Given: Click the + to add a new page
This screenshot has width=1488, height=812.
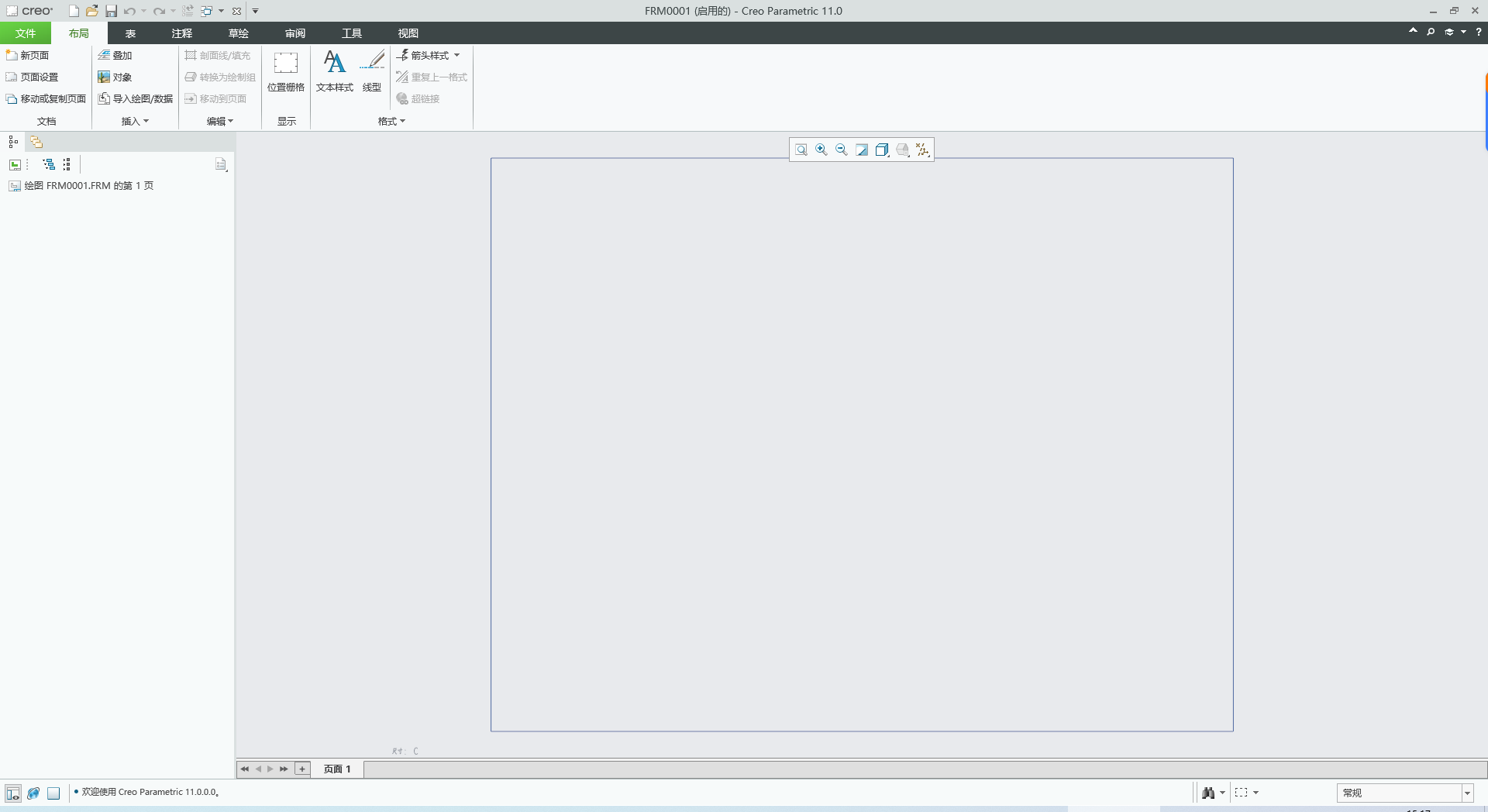Looking at the screenshot, I should tap(301, 769).
